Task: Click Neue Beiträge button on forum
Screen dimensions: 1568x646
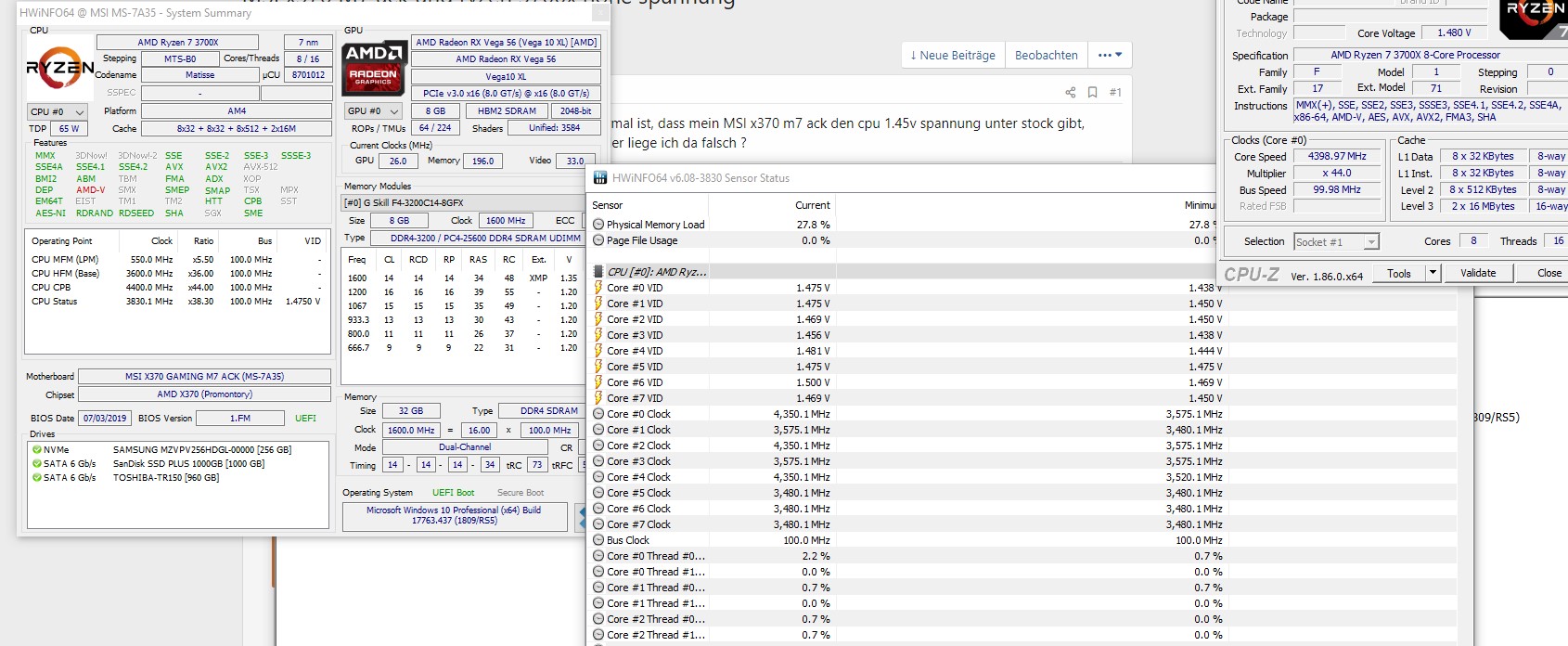Action: click(x=952, y=55)
